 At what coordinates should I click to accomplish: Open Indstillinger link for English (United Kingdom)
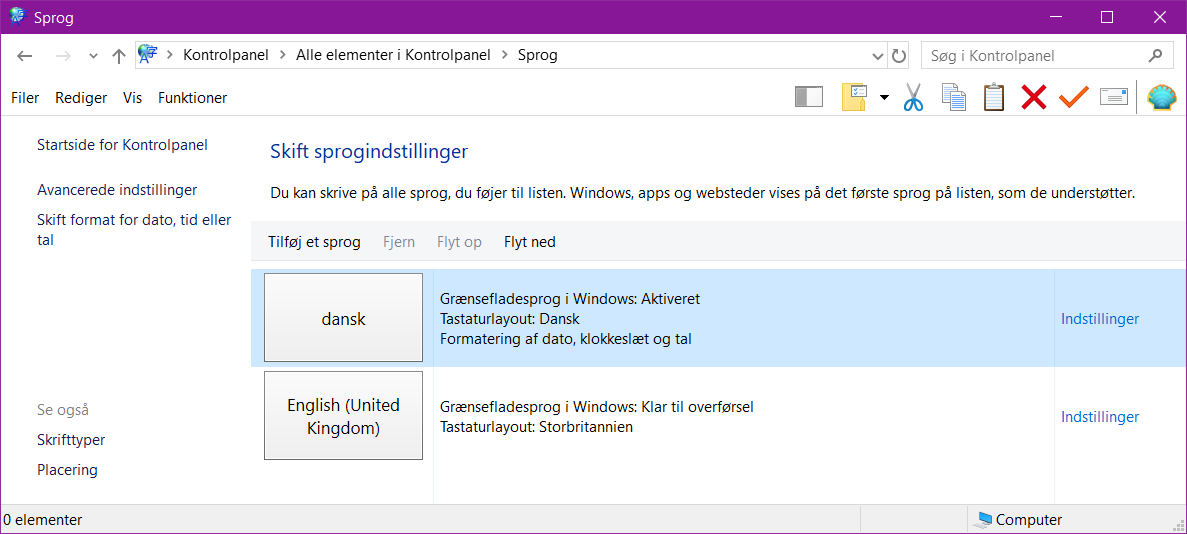click(x=1100, y=417)
